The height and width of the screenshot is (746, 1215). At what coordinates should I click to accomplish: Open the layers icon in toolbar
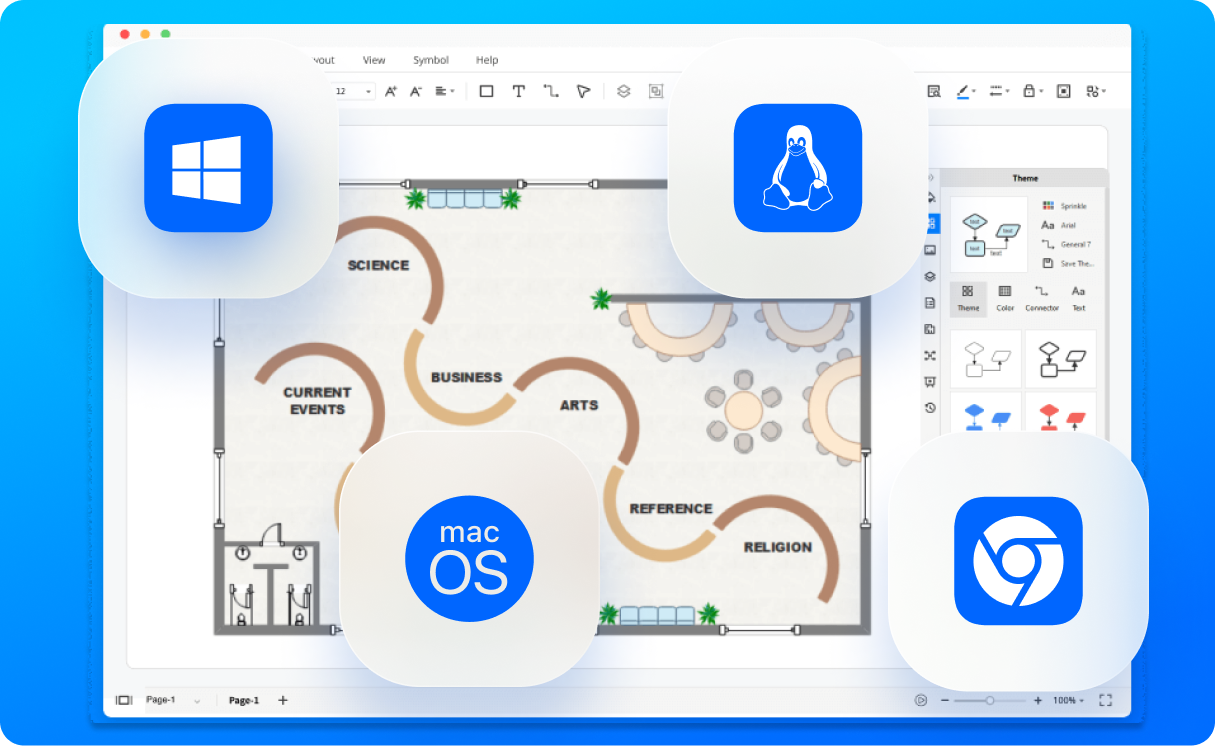tap(624, 91)
